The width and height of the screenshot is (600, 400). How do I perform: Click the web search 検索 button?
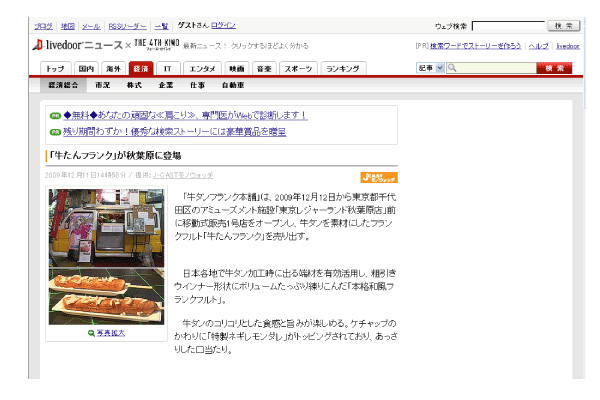[564, 26]
